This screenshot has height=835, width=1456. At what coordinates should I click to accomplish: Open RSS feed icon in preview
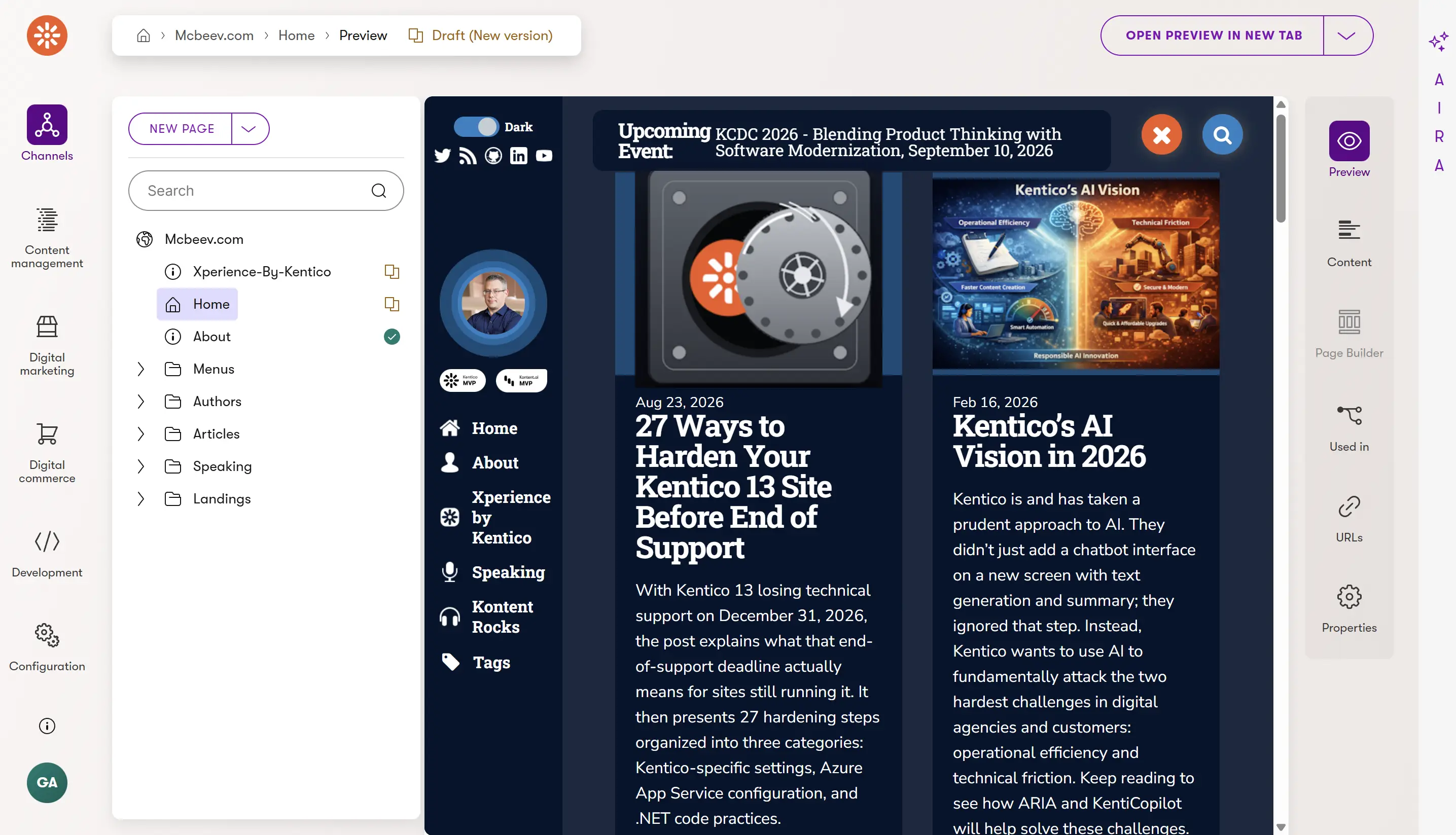click(x=468, y=156)
